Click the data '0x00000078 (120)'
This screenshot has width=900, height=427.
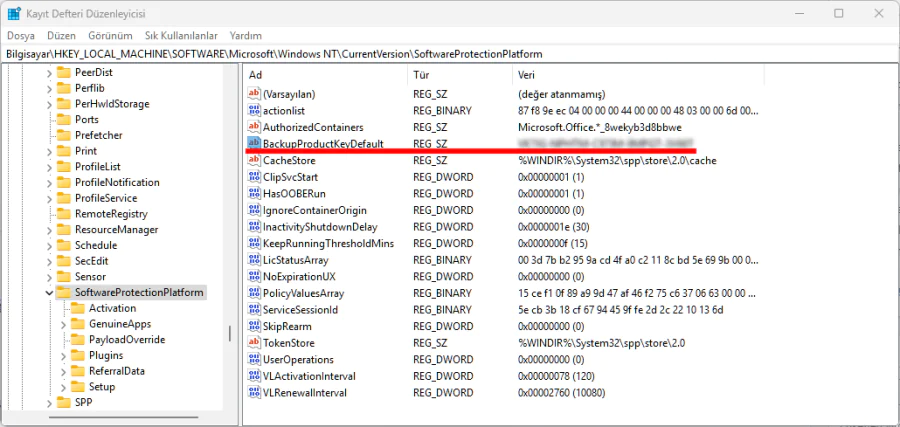point(556,376)
